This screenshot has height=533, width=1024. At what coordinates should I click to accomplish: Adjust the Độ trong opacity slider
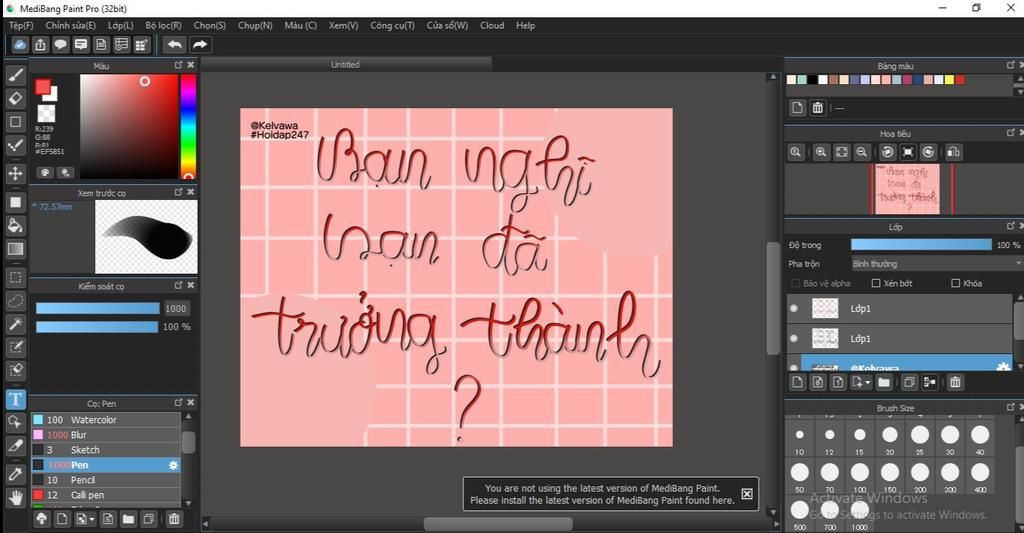pos(921,244)
